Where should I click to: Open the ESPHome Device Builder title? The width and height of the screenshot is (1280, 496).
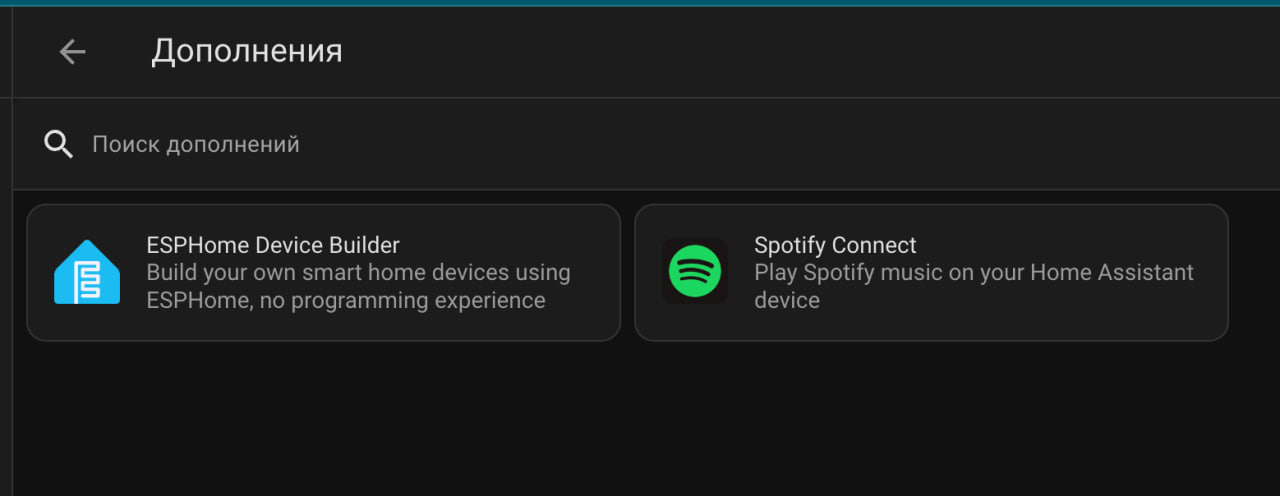273,245
